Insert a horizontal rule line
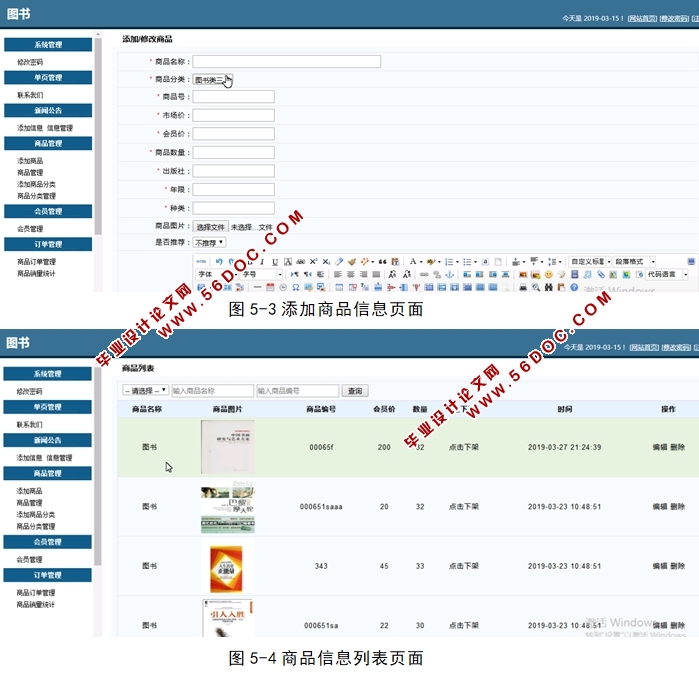 257,287
